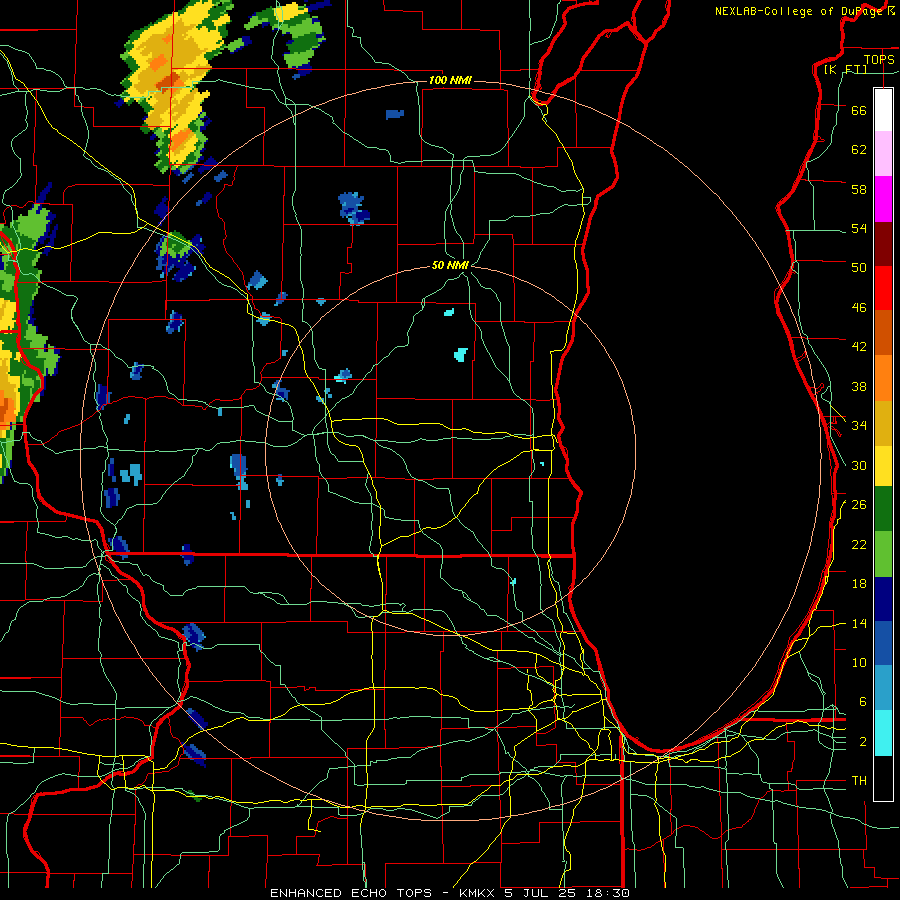Click the '14' legend value
This screenshot has height=900, width=900.
[x=859, y=624]
